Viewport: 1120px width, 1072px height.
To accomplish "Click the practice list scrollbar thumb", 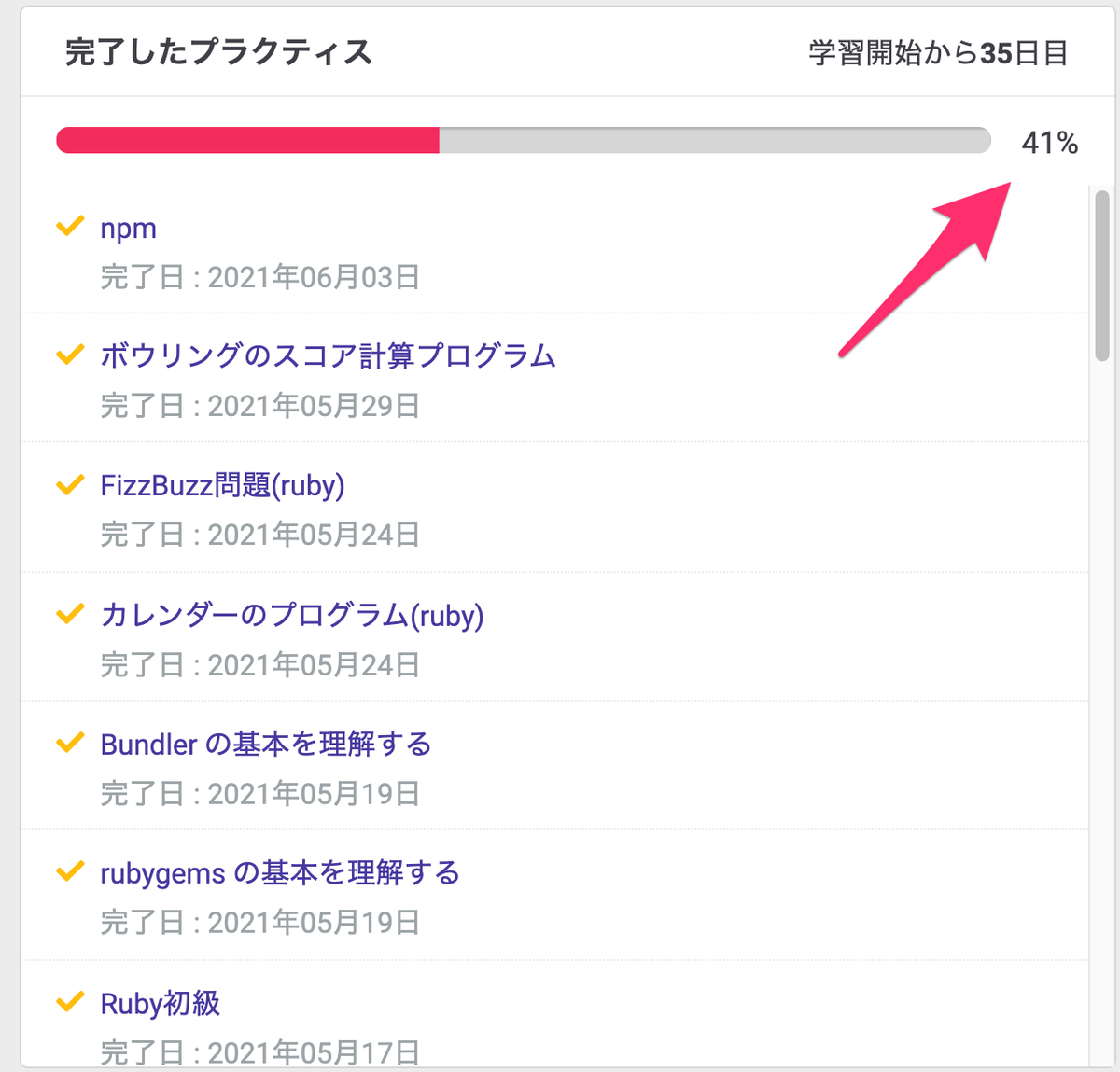I will [1102, 275].
